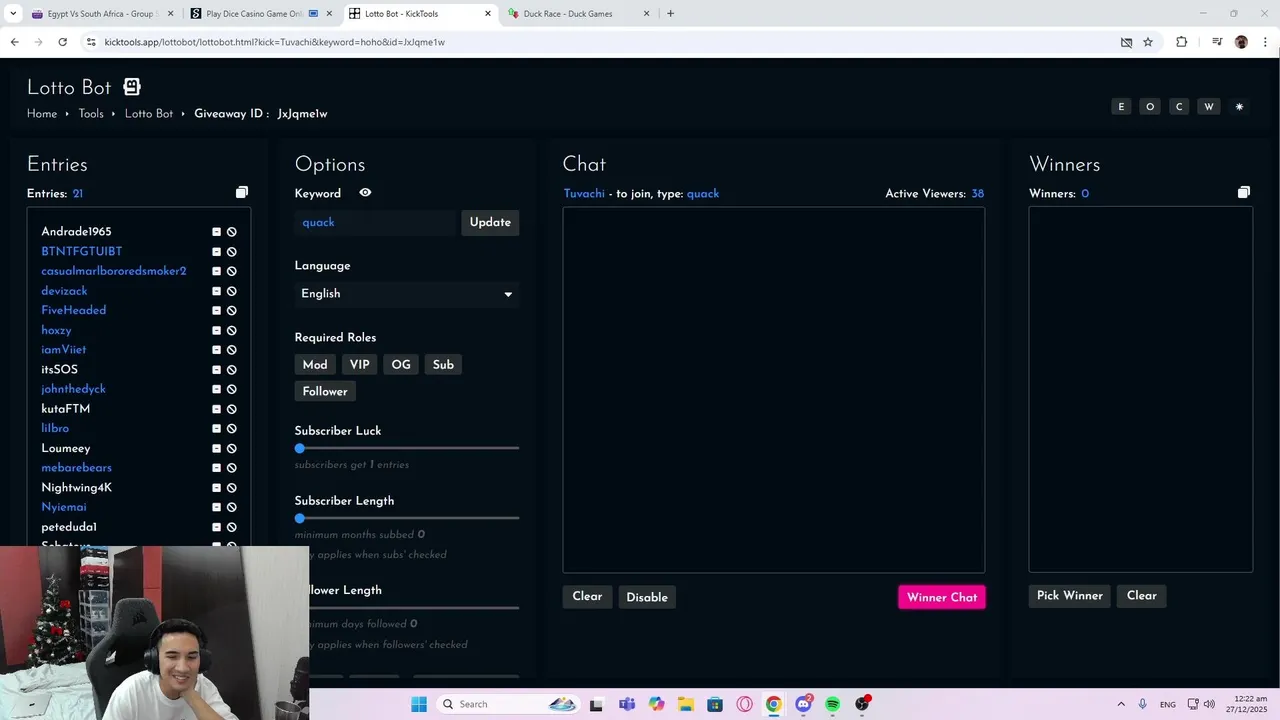This screenshot has height=720, width=1280.
Task: Click the Pick Winner button
Action: [x=1069, y=596]
